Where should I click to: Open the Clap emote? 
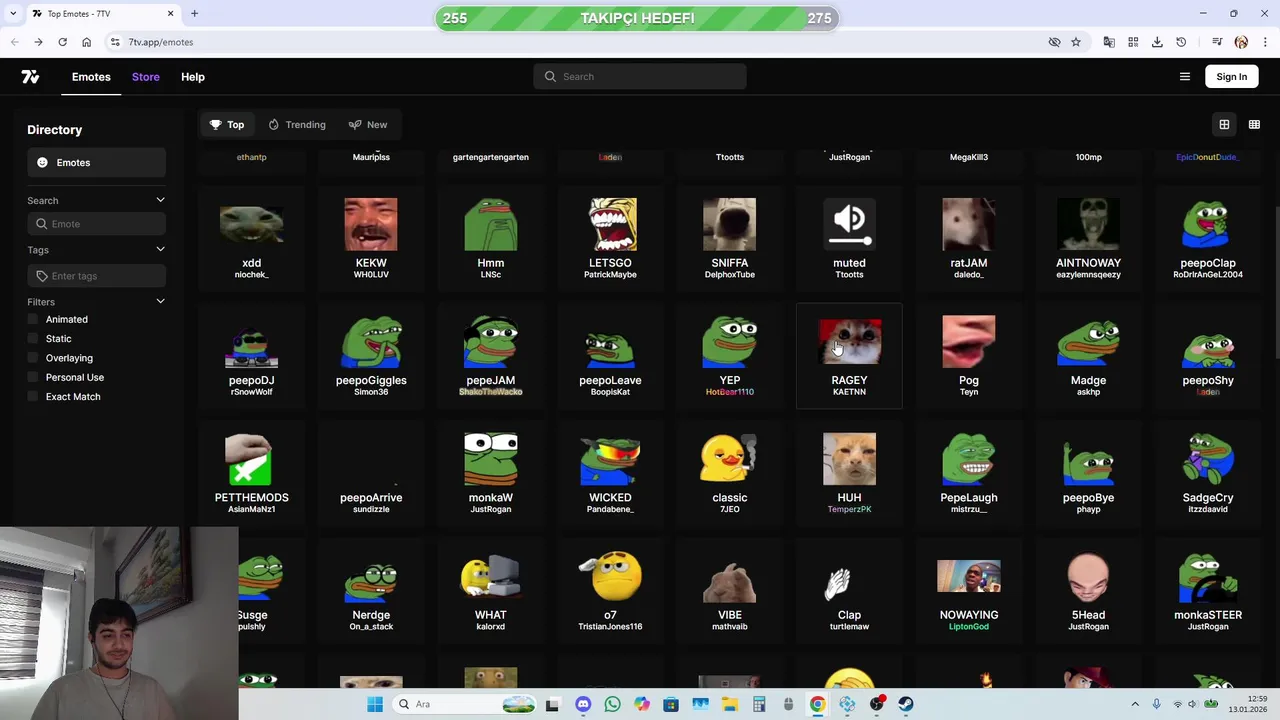pyautogui.click(x=849, y=590)
